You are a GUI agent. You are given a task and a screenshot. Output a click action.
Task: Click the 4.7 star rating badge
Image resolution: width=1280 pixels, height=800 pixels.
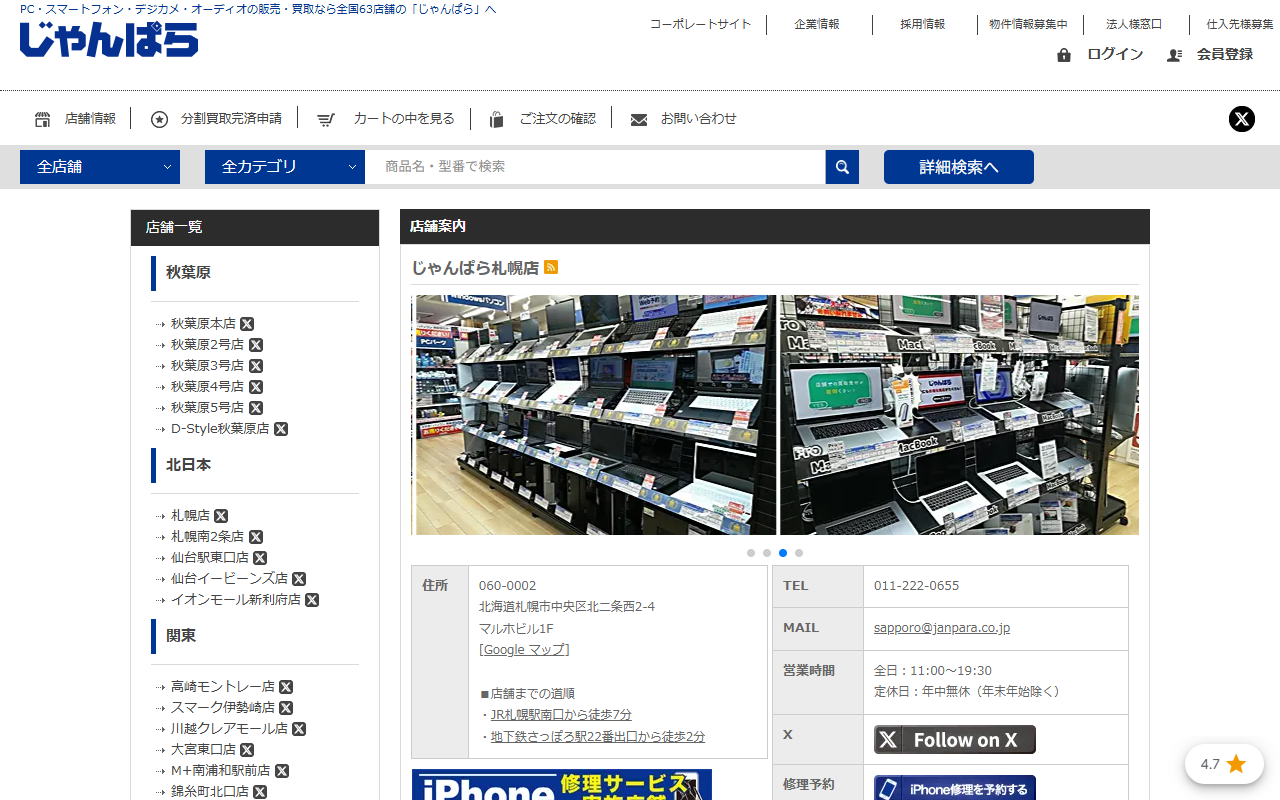[x=1223, y=764]
